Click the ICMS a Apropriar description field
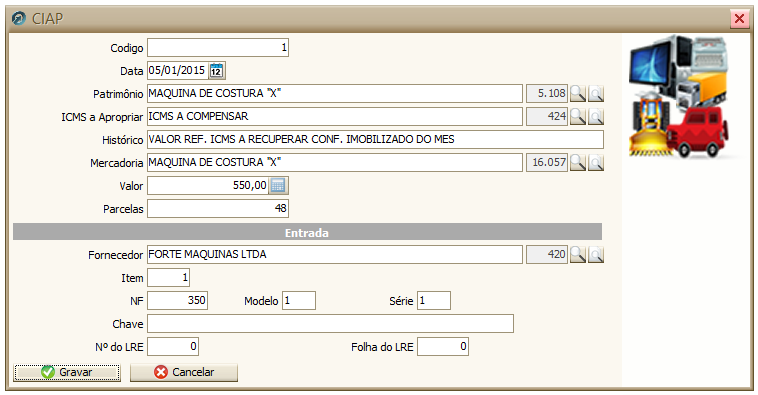Image resolution: width=758 pixels, height=395 pixels. [335, 117]
